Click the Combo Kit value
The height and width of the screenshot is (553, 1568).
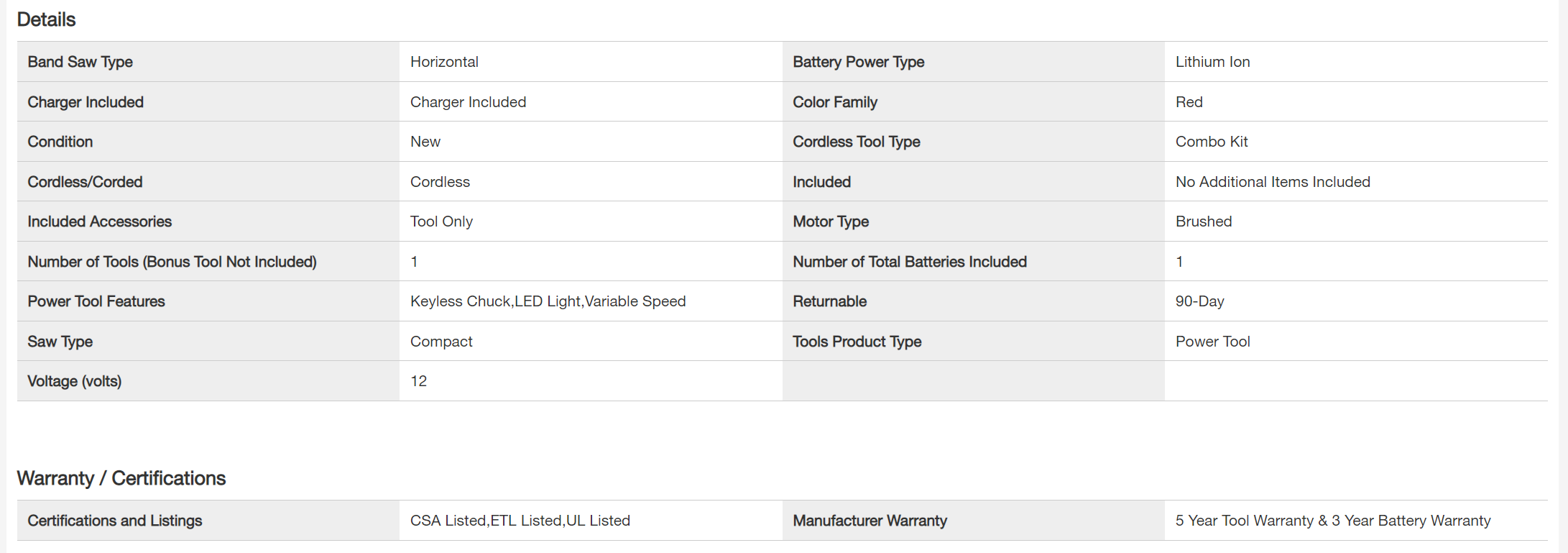tap(1211, 142)
